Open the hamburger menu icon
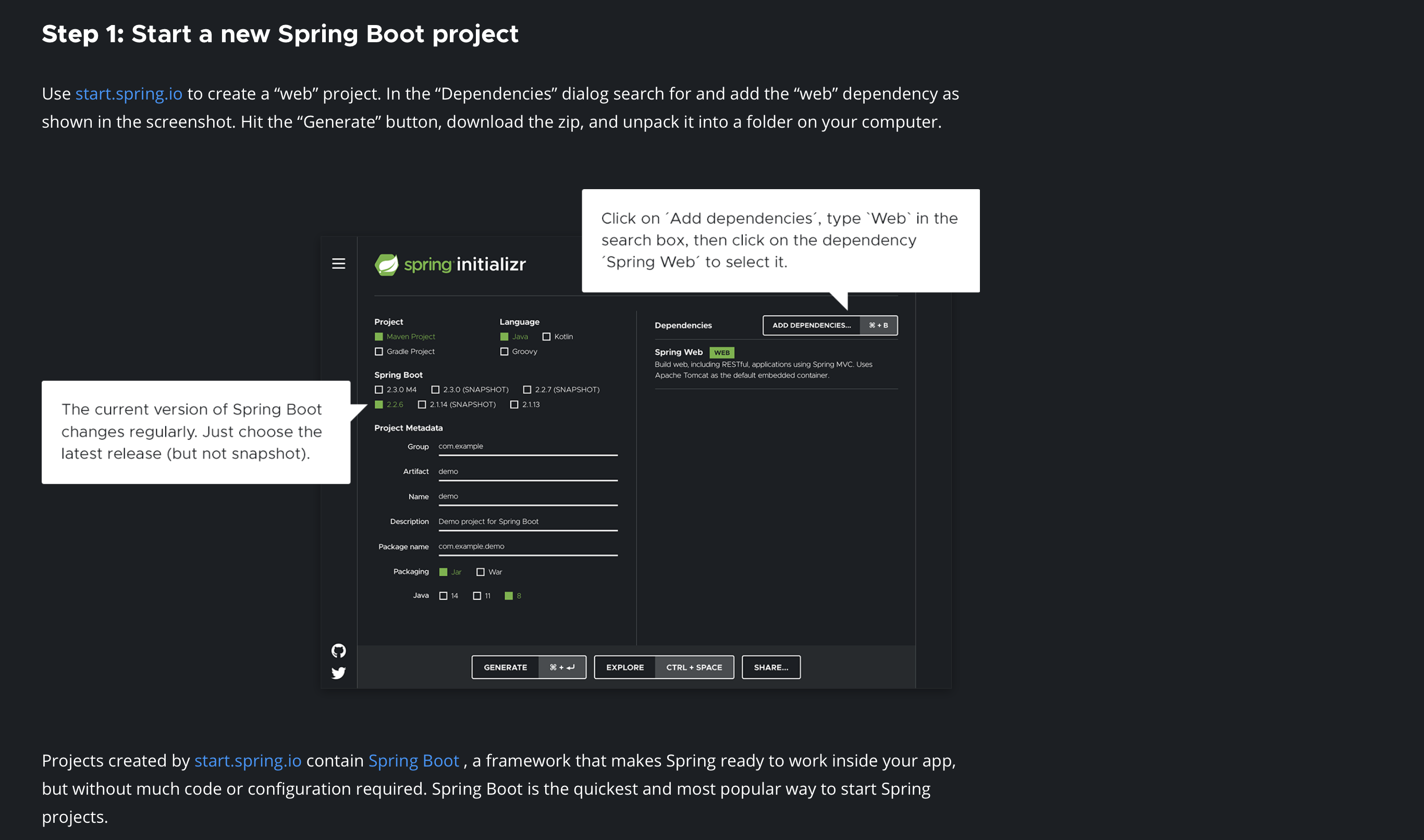Image resolution: width=1424 pixels, height=840 pixels. 339,264
